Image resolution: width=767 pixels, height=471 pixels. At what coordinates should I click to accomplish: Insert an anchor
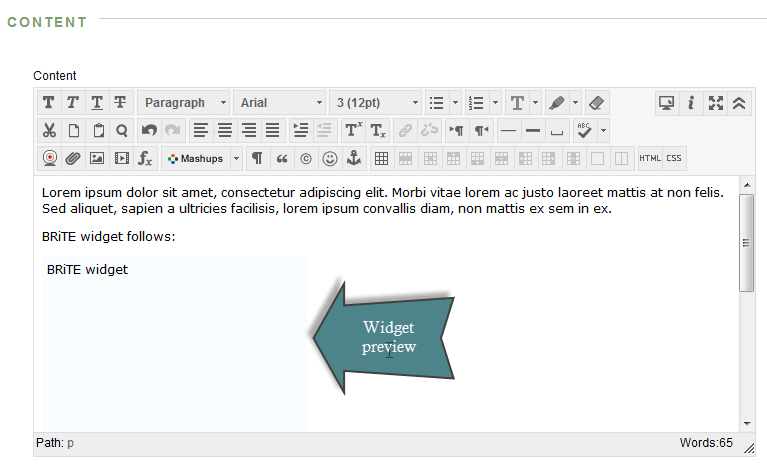tap(354, 158)
